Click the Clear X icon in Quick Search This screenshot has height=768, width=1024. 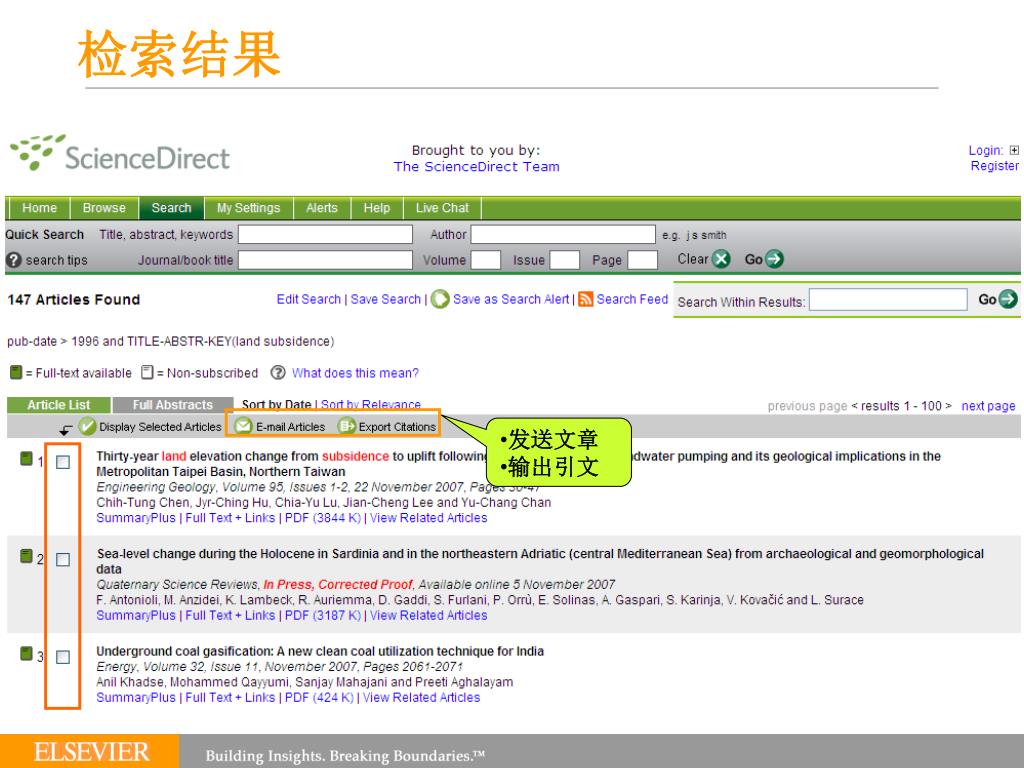pos(721,259)
